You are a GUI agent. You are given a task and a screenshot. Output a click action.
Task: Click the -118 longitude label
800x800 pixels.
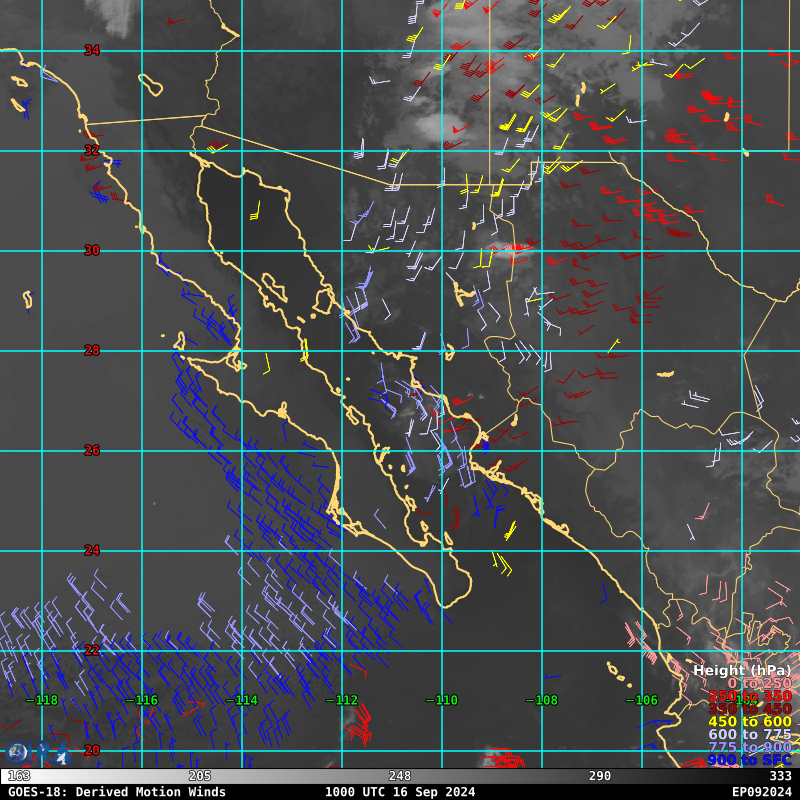41,700
